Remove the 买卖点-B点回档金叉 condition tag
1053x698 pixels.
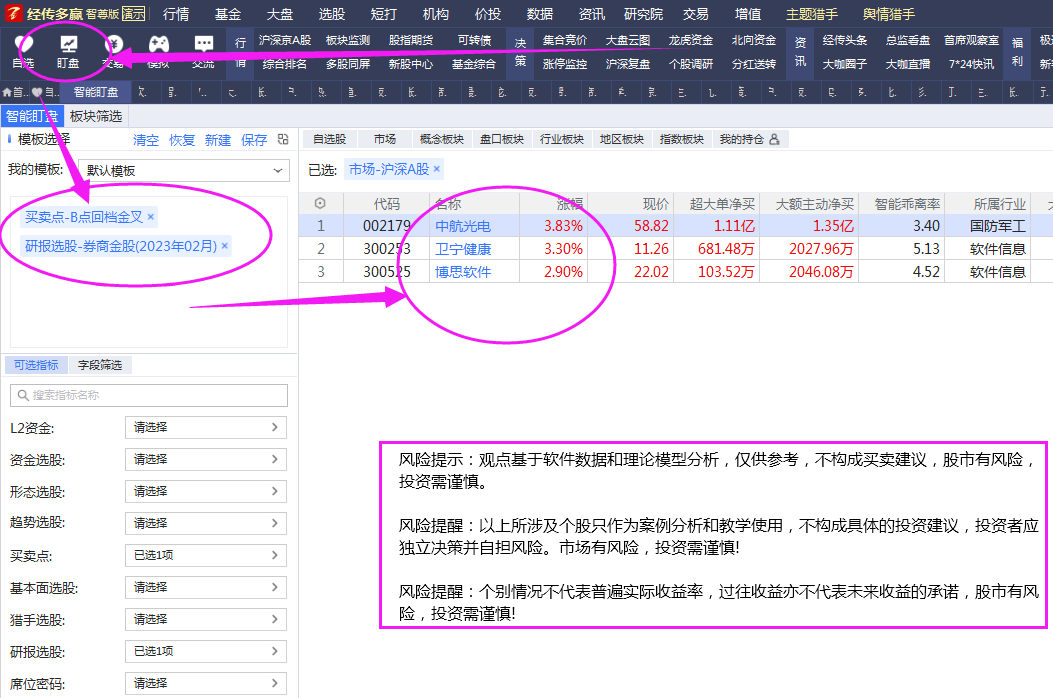(x=150, y=216)
